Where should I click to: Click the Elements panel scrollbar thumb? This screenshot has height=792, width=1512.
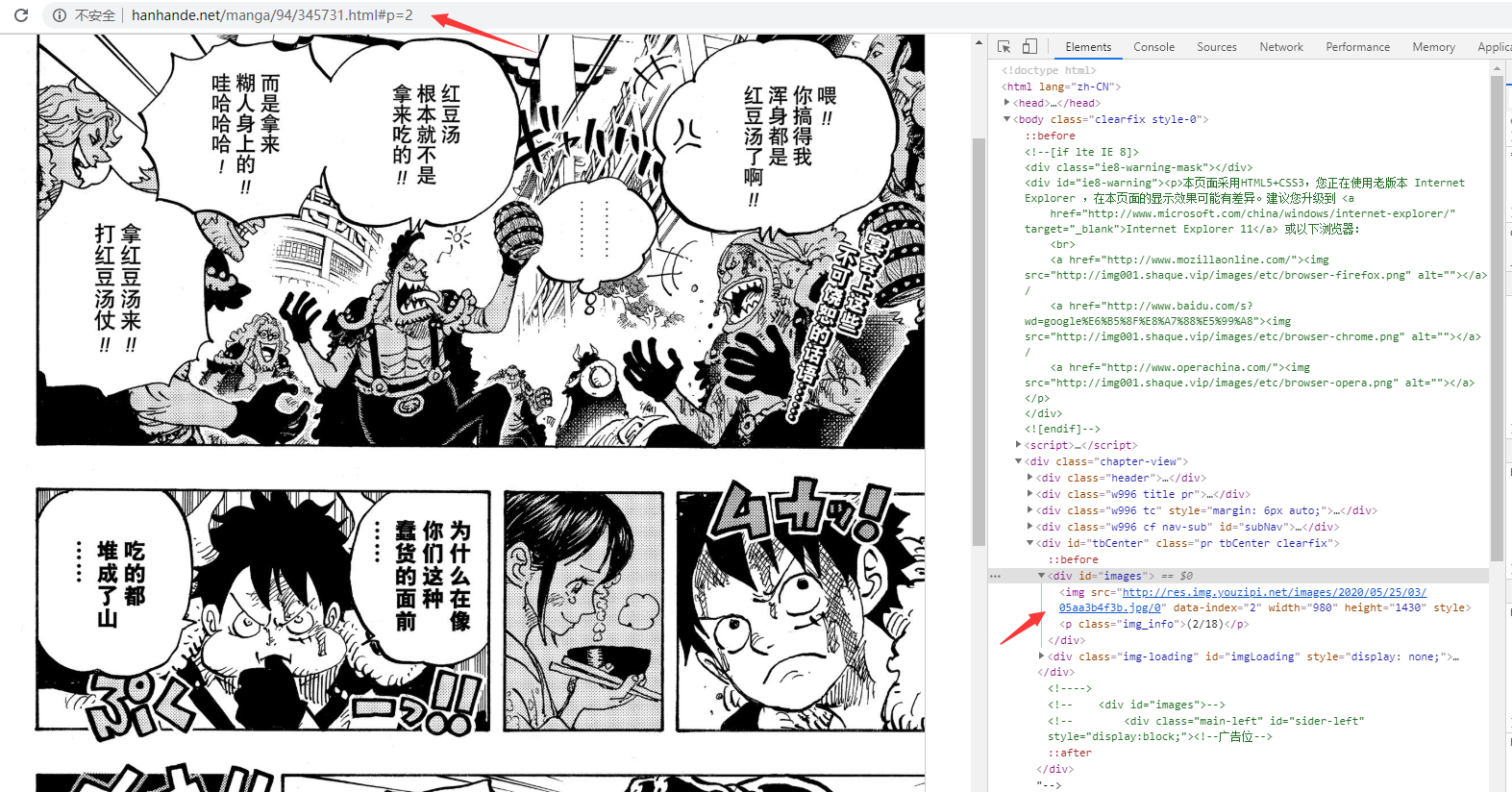[1497, 317]
